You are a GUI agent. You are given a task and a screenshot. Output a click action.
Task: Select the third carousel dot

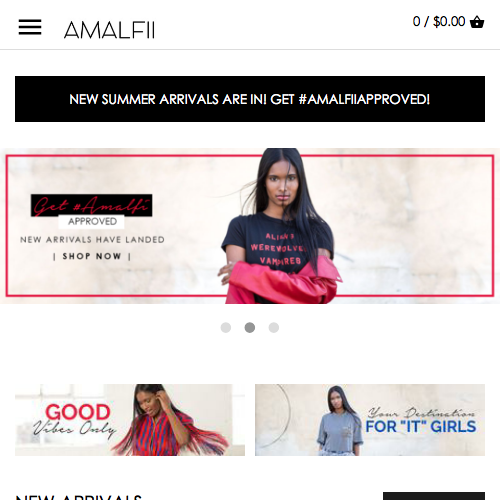(x=274, y=328)
